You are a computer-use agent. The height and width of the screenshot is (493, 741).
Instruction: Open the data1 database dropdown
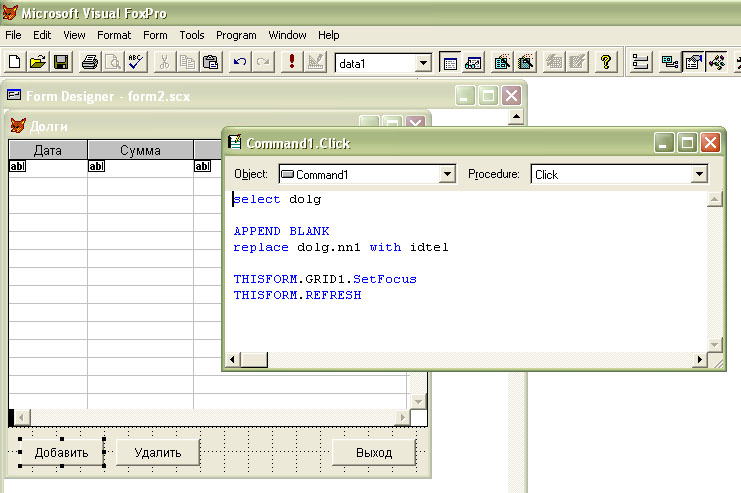(x=423, y=64)
